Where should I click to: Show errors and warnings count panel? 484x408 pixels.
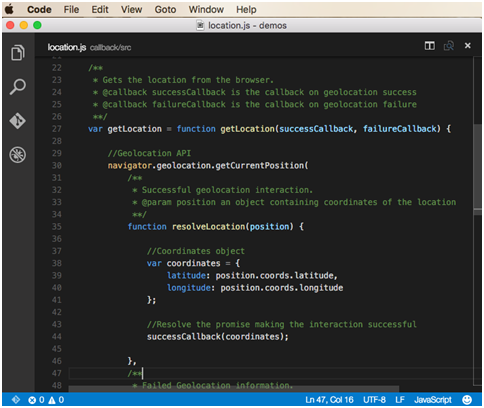[46, 399]
